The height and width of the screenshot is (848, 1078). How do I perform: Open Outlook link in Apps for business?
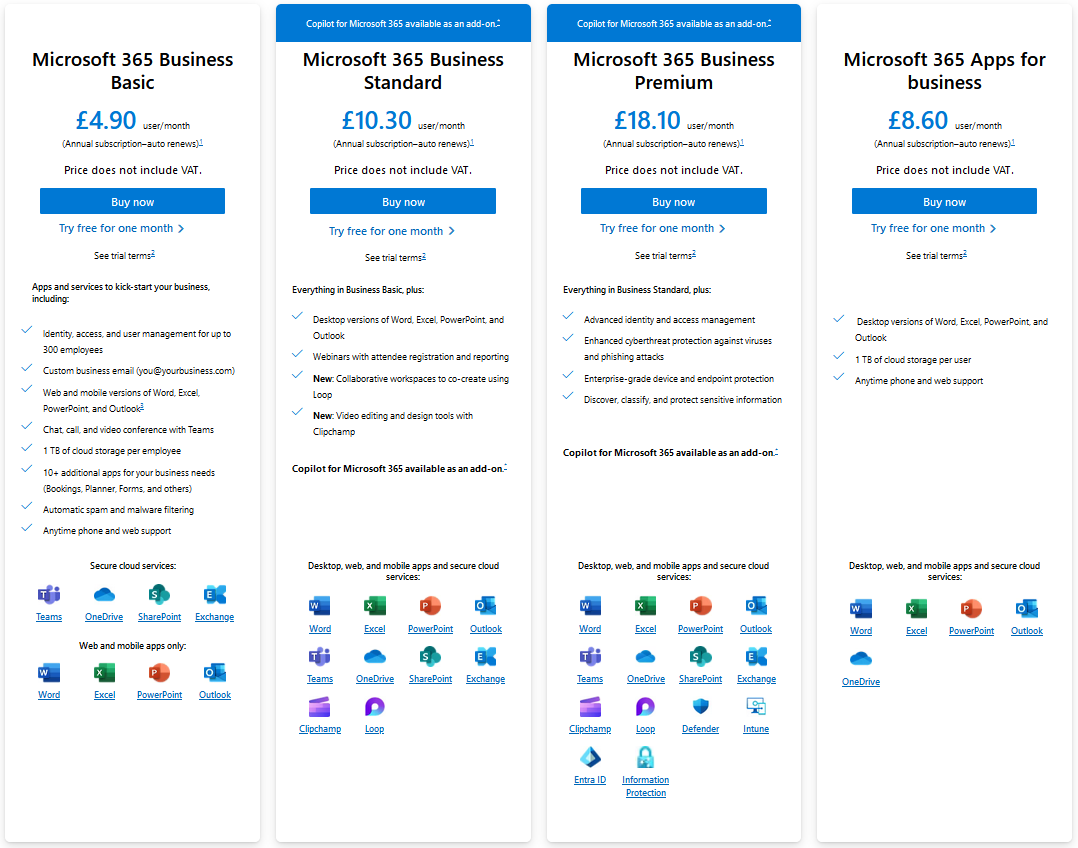[x=1027, y=631]
